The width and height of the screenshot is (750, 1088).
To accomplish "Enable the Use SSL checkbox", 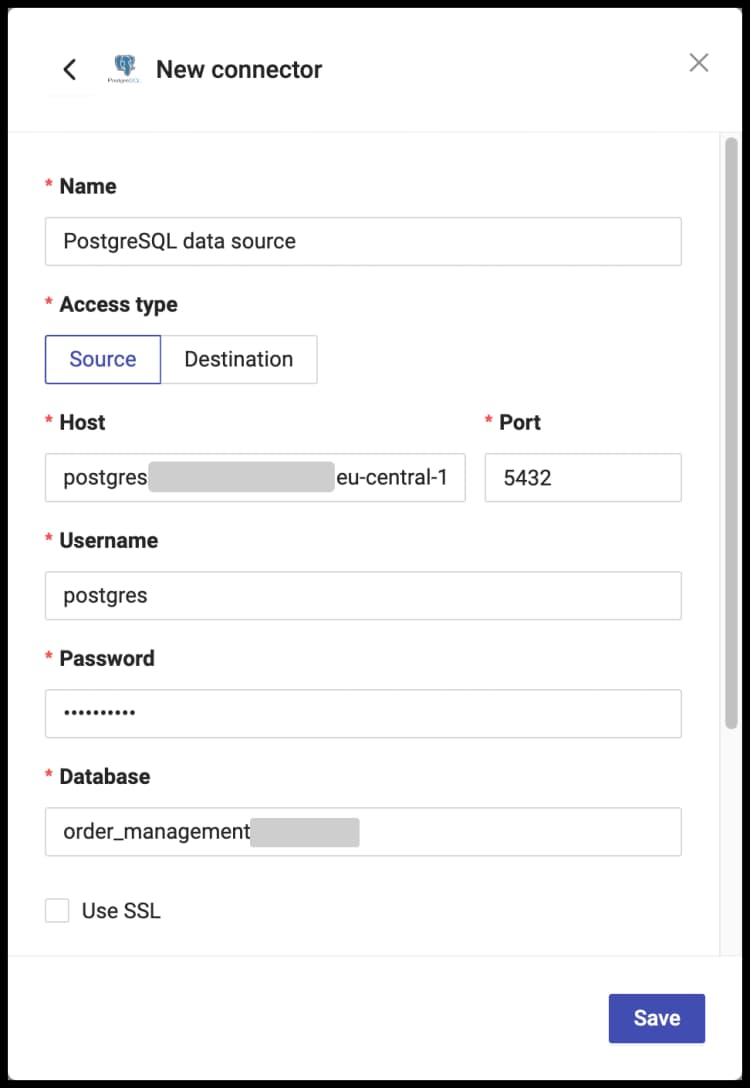I will tap(57, 910).
